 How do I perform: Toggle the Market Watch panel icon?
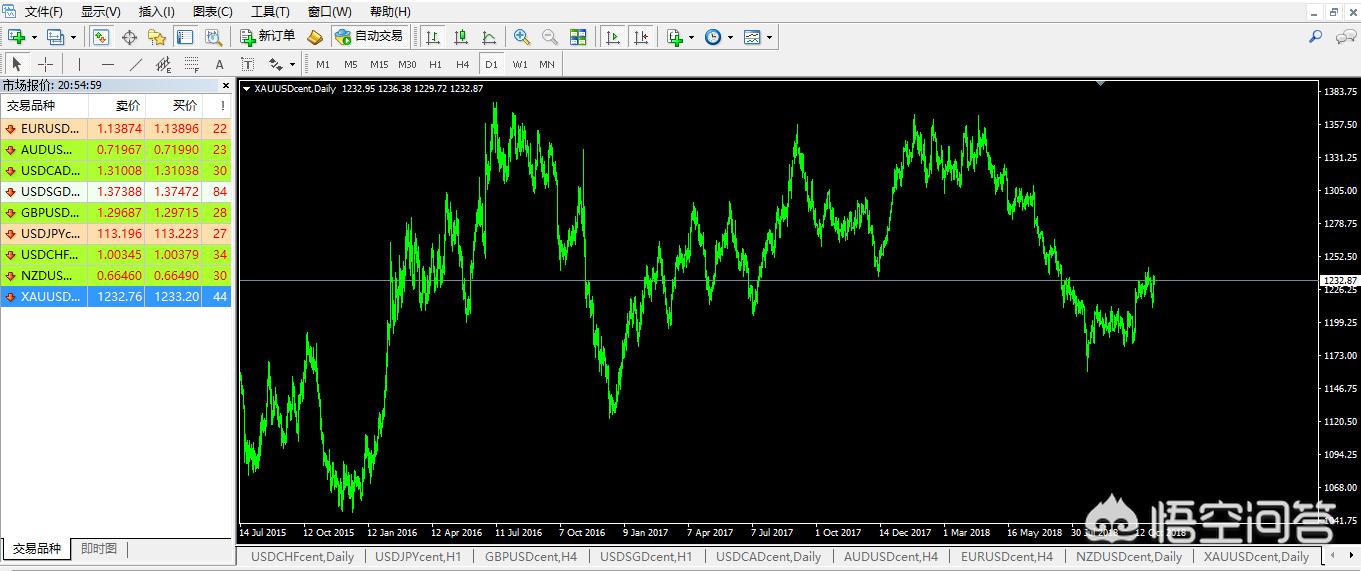pyautogui.click(x=101, y=37)
